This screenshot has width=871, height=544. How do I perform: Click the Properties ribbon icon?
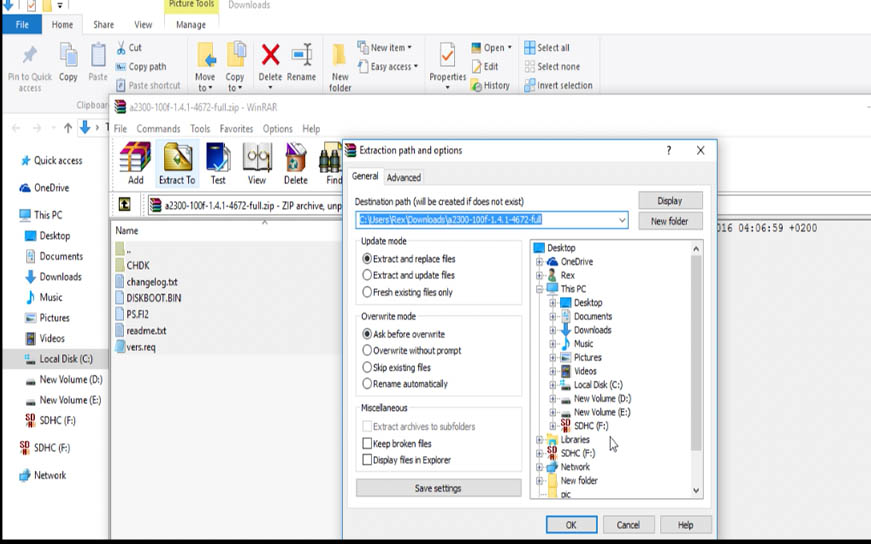pyautogui.click(x=447, y=56)
